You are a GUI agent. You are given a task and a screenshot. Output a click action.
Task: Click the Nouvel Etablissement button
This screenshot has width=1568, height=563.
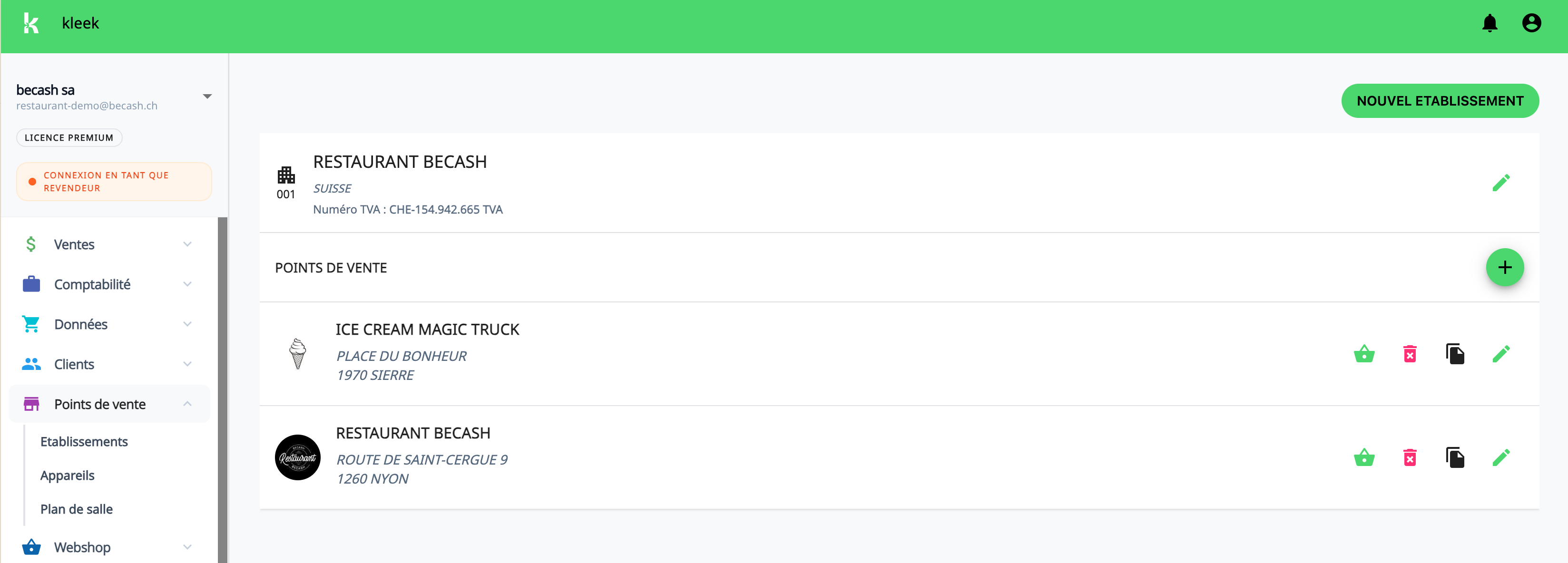click(x=1440, y=101)
